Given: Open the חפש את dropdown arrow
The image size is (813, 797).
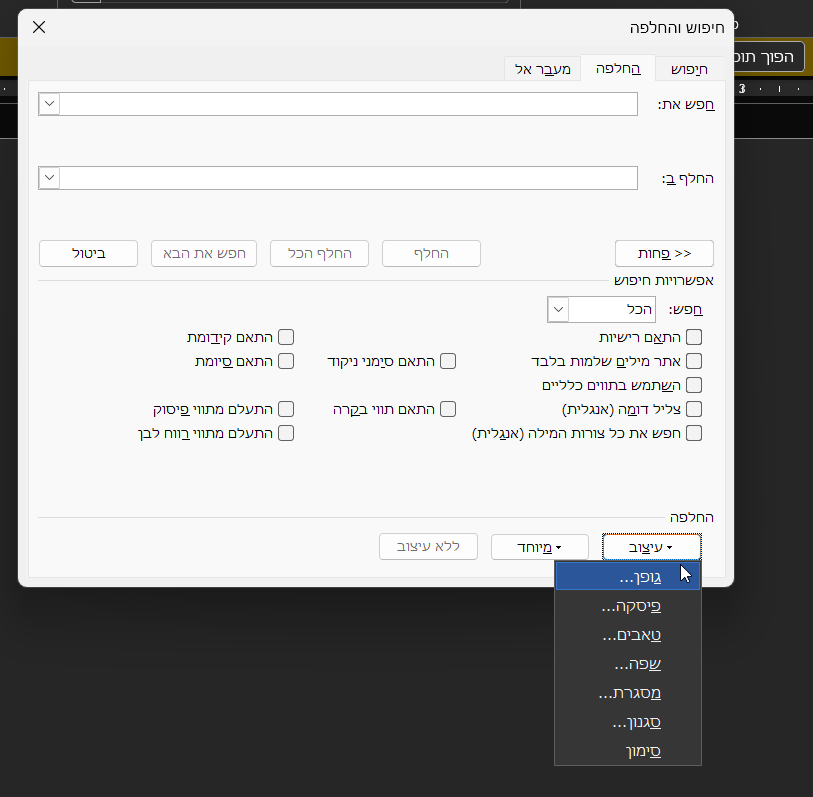Looking at the screenshot, I should 50,104.
